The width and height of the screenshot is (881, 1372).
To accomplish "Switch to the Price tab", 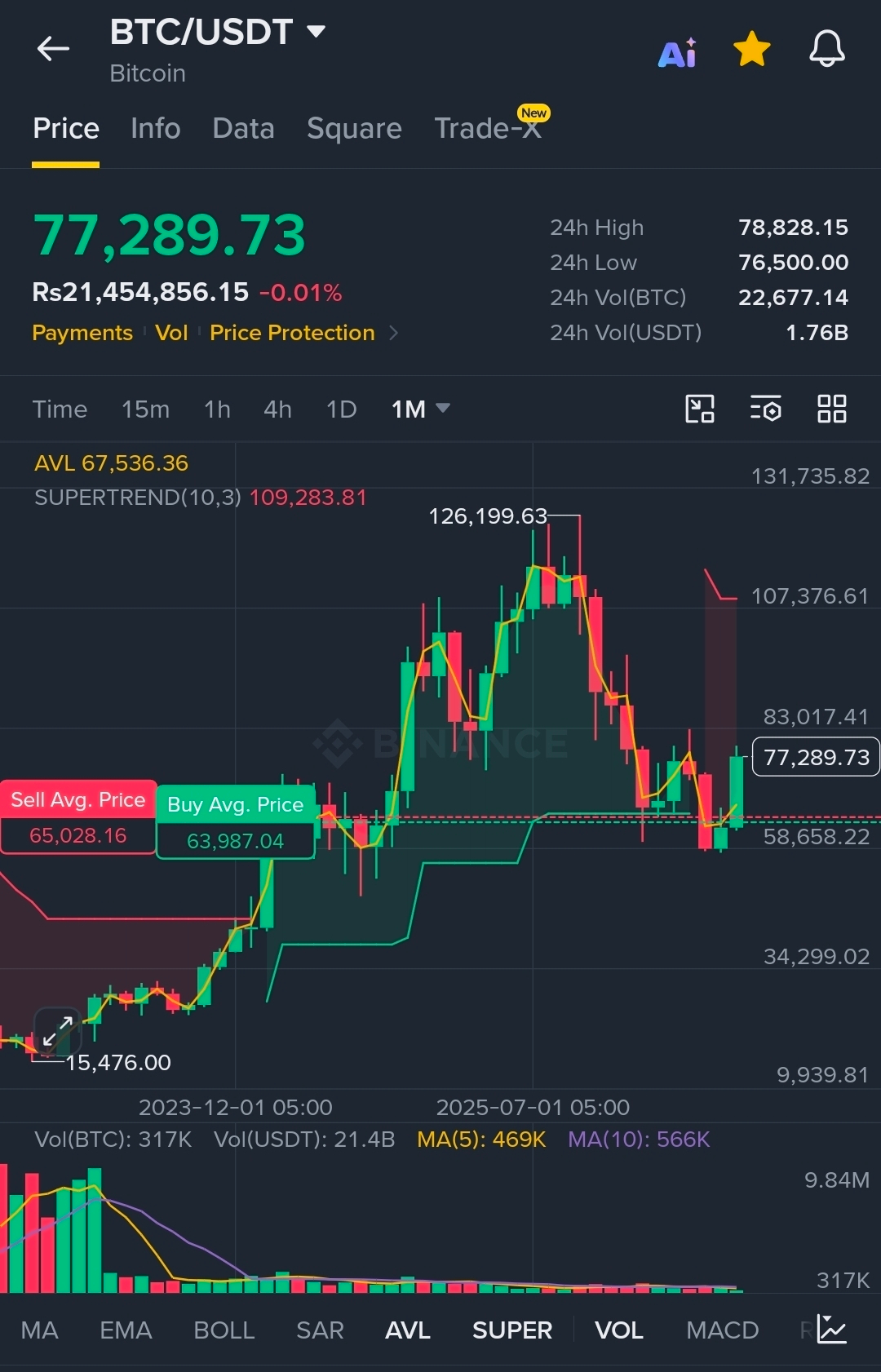I will (x=66, y=128).
